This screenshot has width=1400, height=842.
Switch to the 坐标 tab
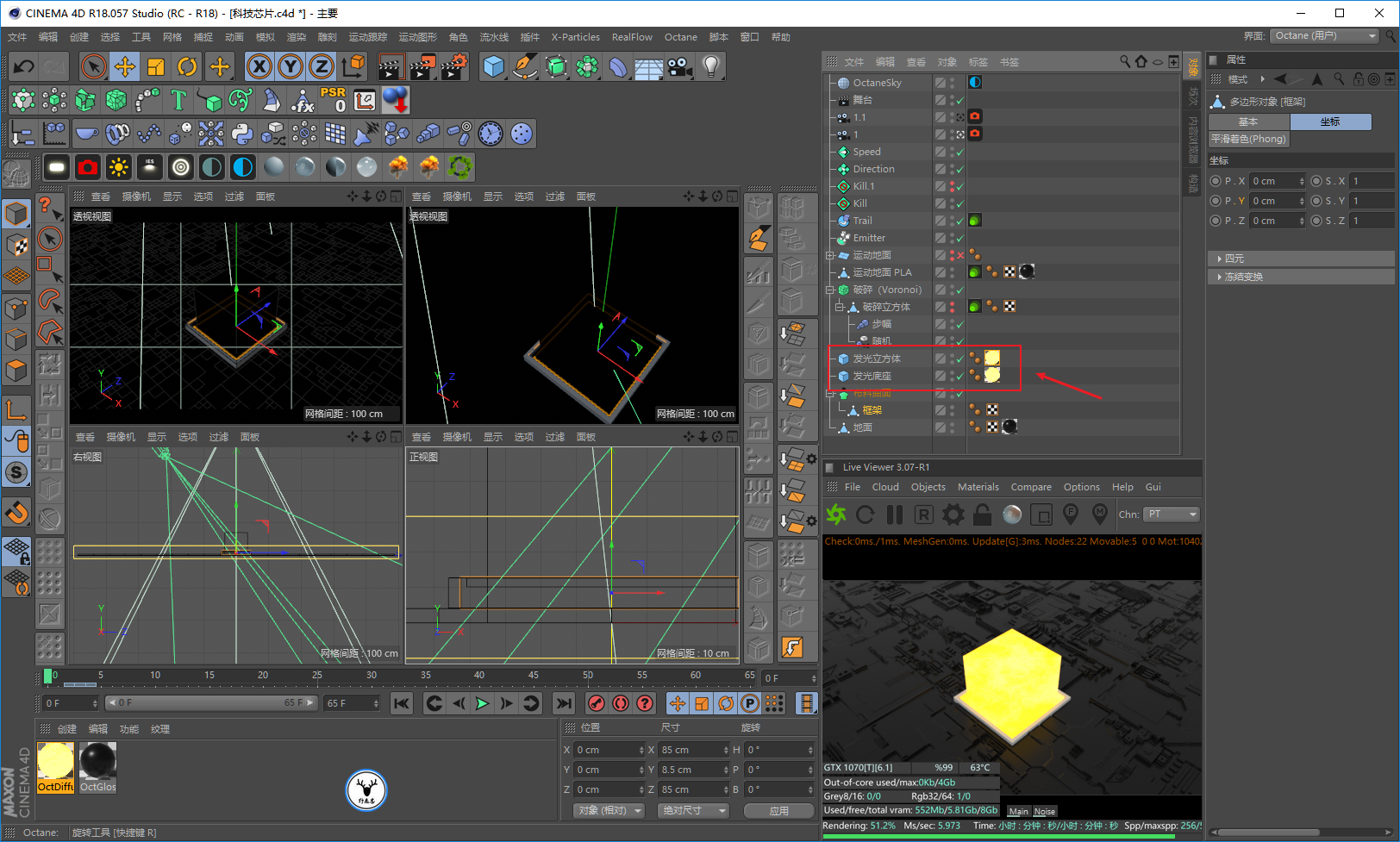click(1330, 122)
